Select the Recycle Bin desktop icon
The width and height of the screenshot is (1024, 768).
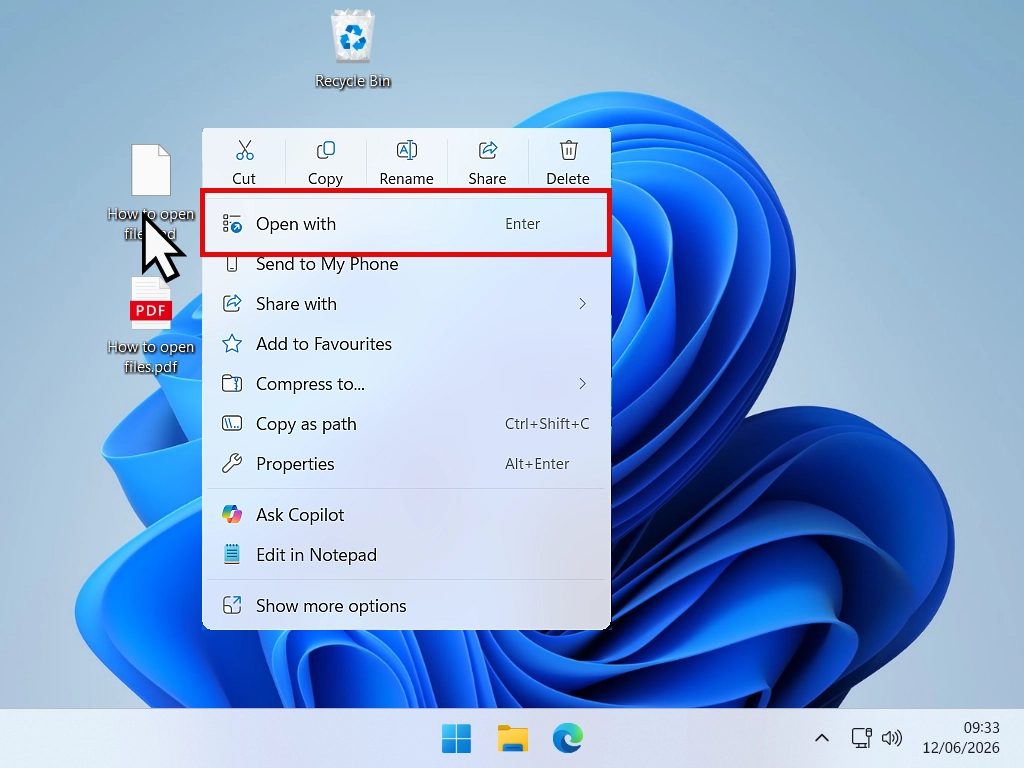tap(353, 50)
